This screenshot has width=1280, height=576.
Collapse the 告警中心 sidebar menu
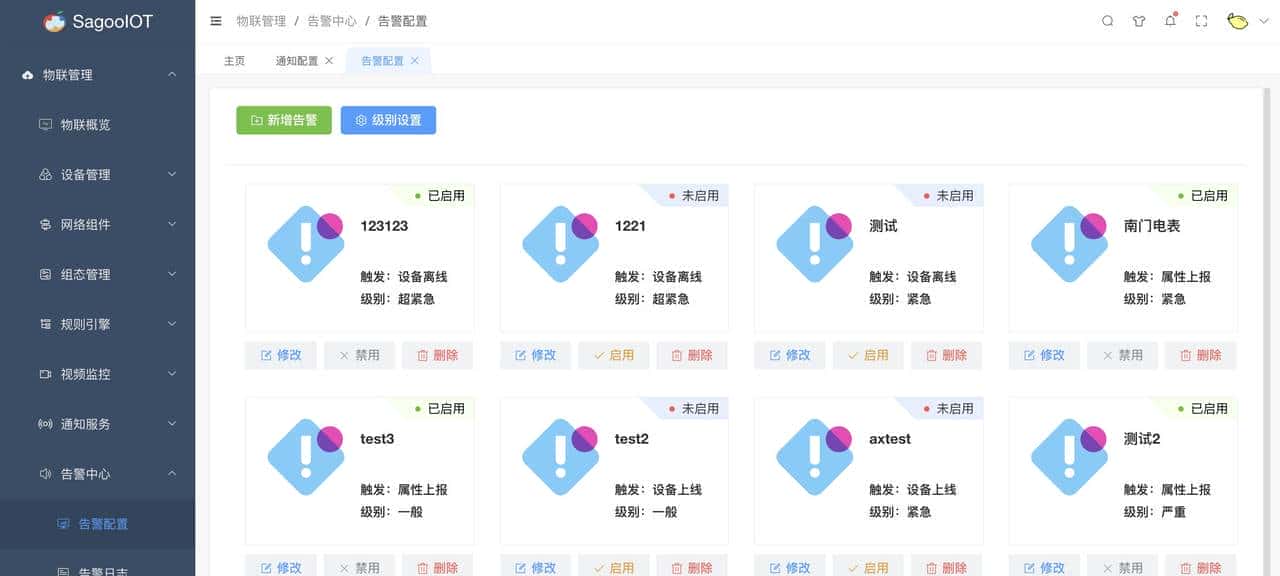[x=97, y=473]
